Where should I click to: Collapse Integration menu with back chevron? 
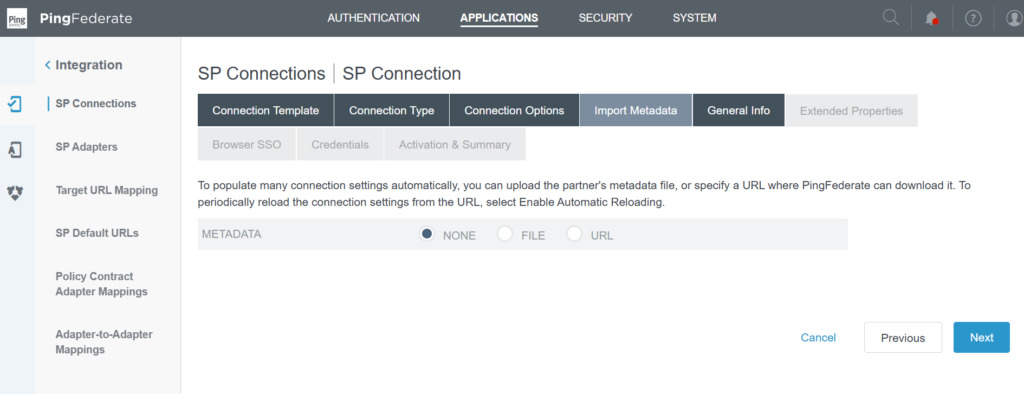[x=47, y=65]
